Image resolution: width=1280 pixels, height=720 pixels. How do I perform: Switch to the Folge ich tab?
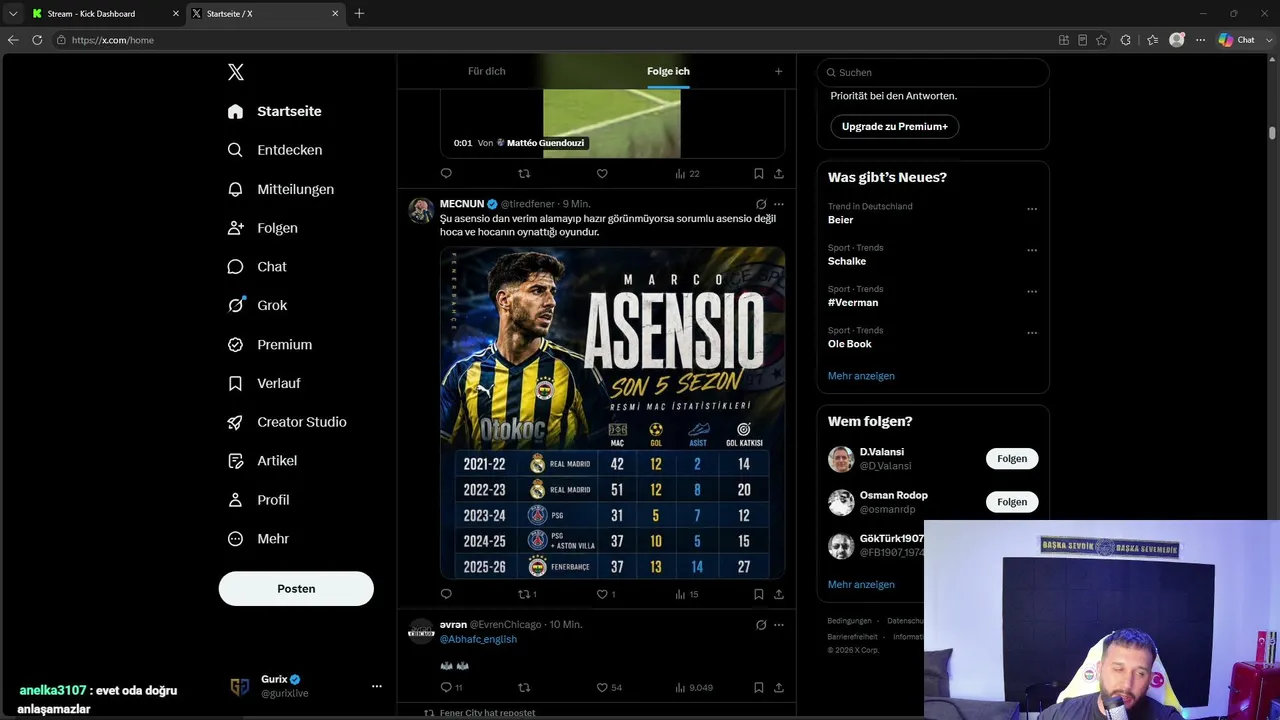[x=668, y=71]
